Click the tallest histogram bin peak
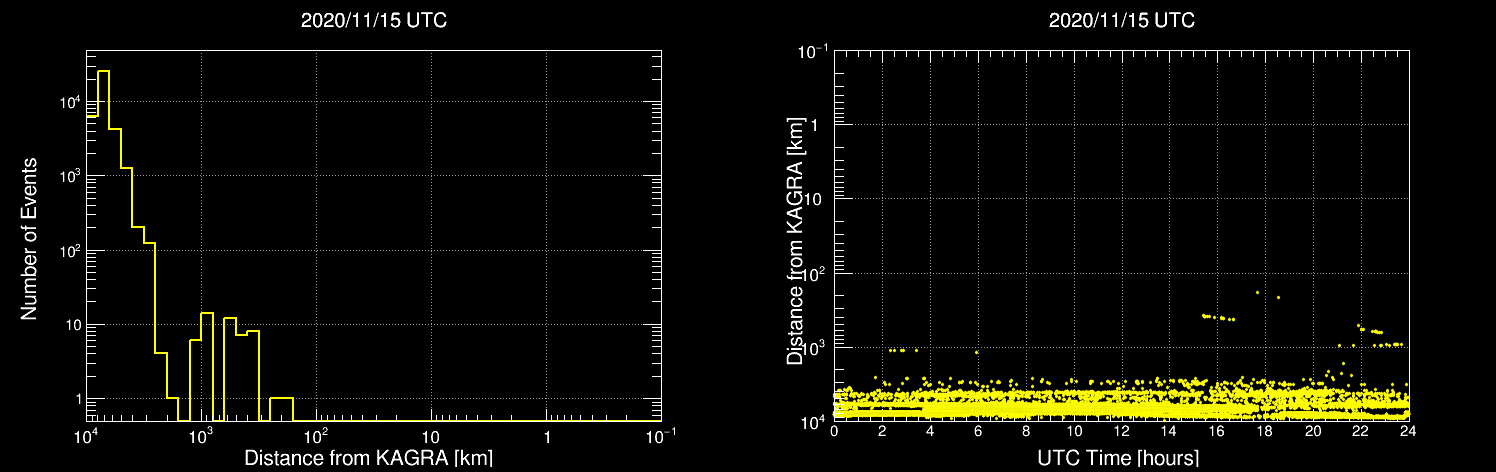Screen dimensions: 1496x472 point(103,71)
